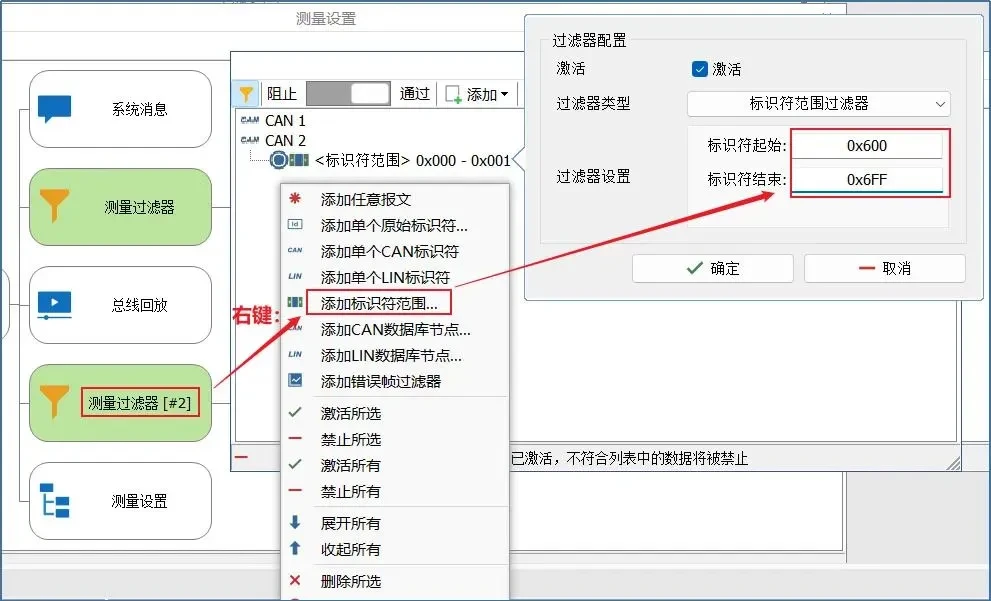Toggle the 阻止/通过 switch

point(348,94)
